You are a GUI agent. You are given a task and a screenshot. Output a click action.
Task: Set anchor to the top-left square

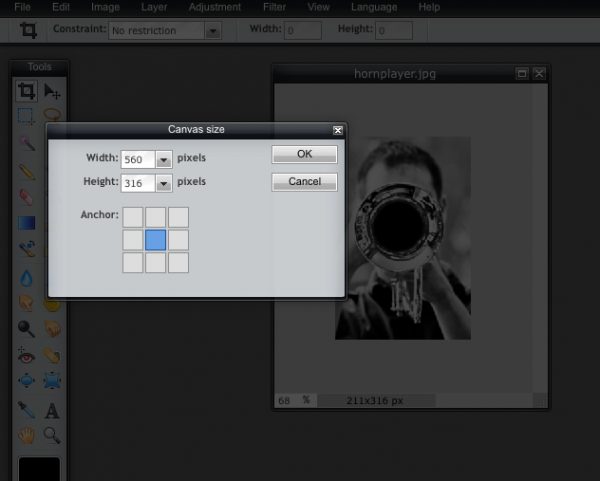pos(133,216)
